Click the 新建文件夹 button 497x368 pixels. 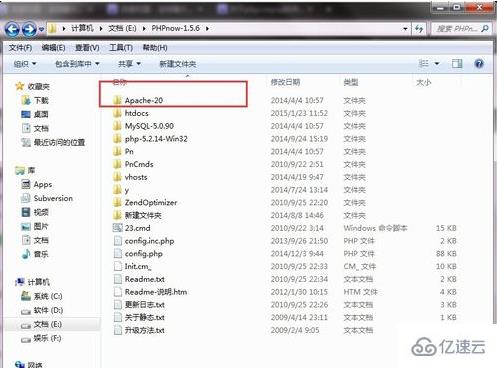[178, 64]
